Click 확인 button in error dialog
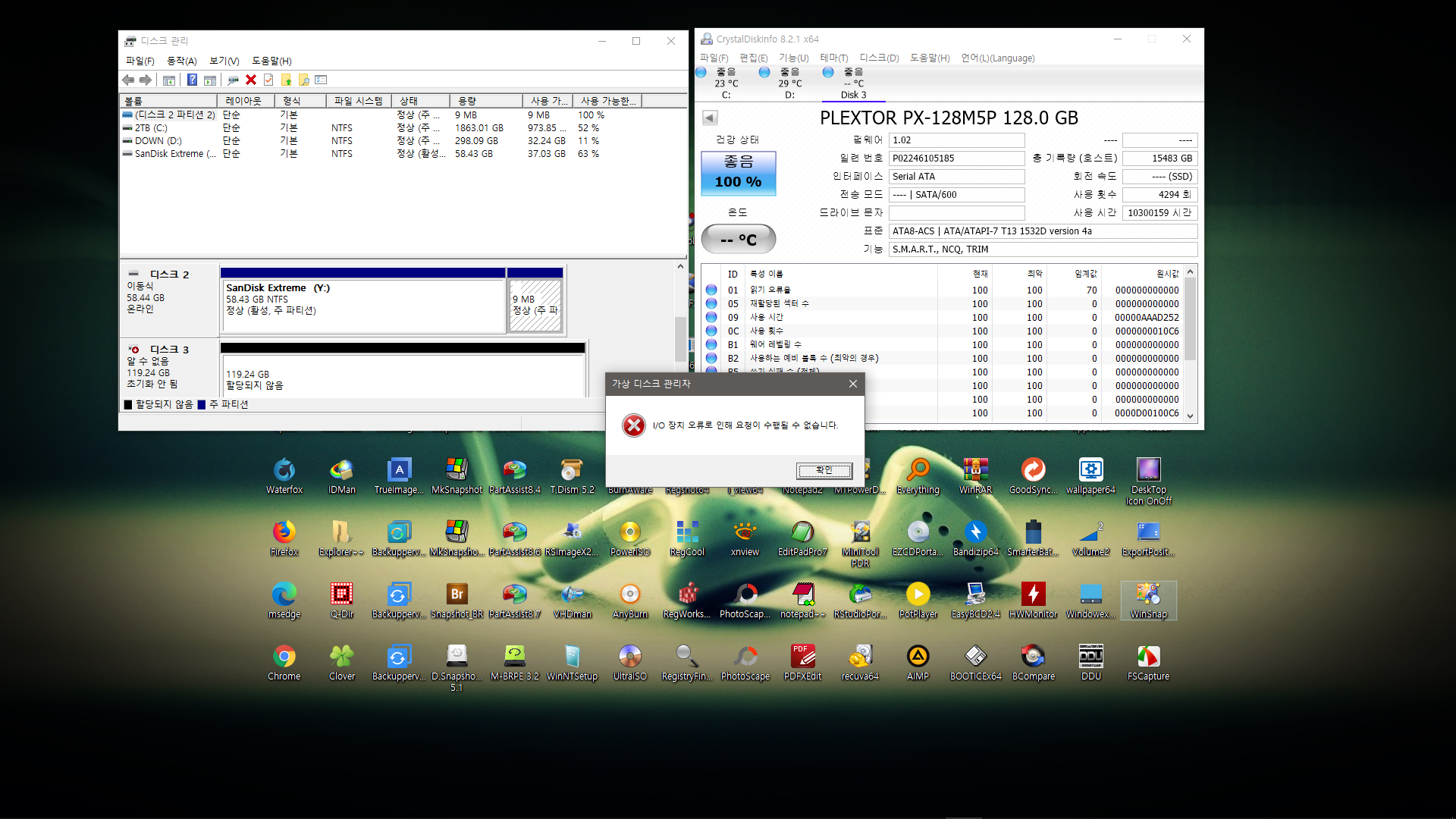Screen dimensions: 1456x819 (824, 470)
